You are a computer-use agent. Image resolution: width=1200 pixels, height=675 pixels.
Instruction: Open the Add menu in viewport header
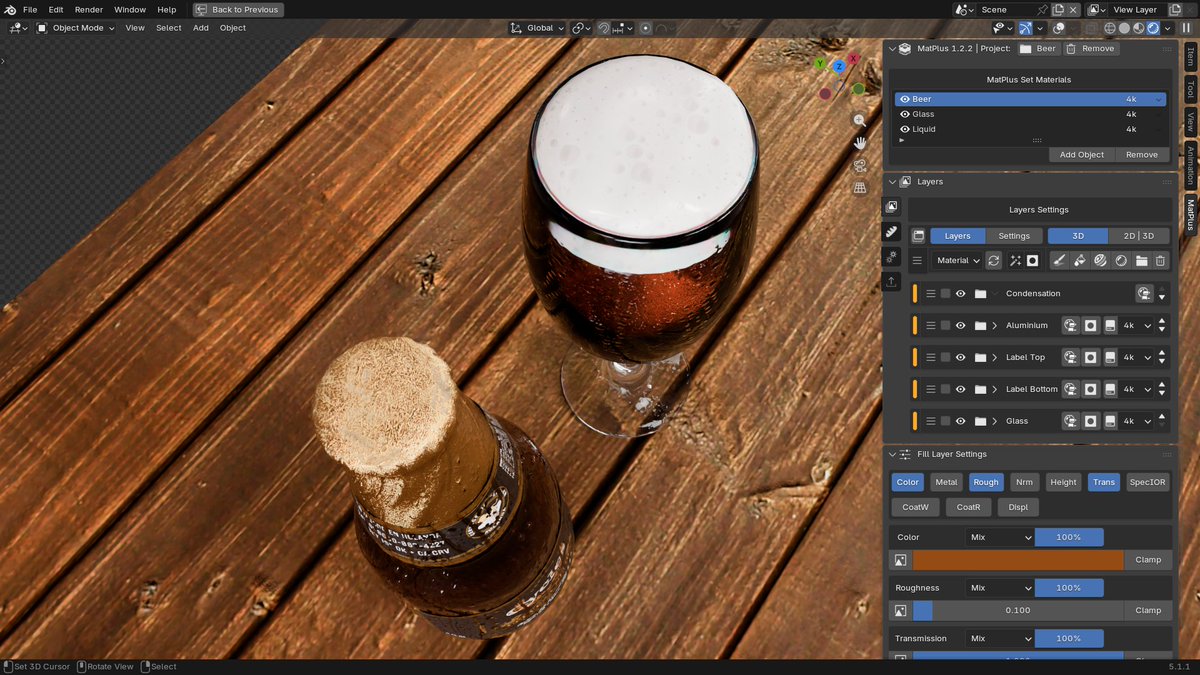(x=201, y=28)
